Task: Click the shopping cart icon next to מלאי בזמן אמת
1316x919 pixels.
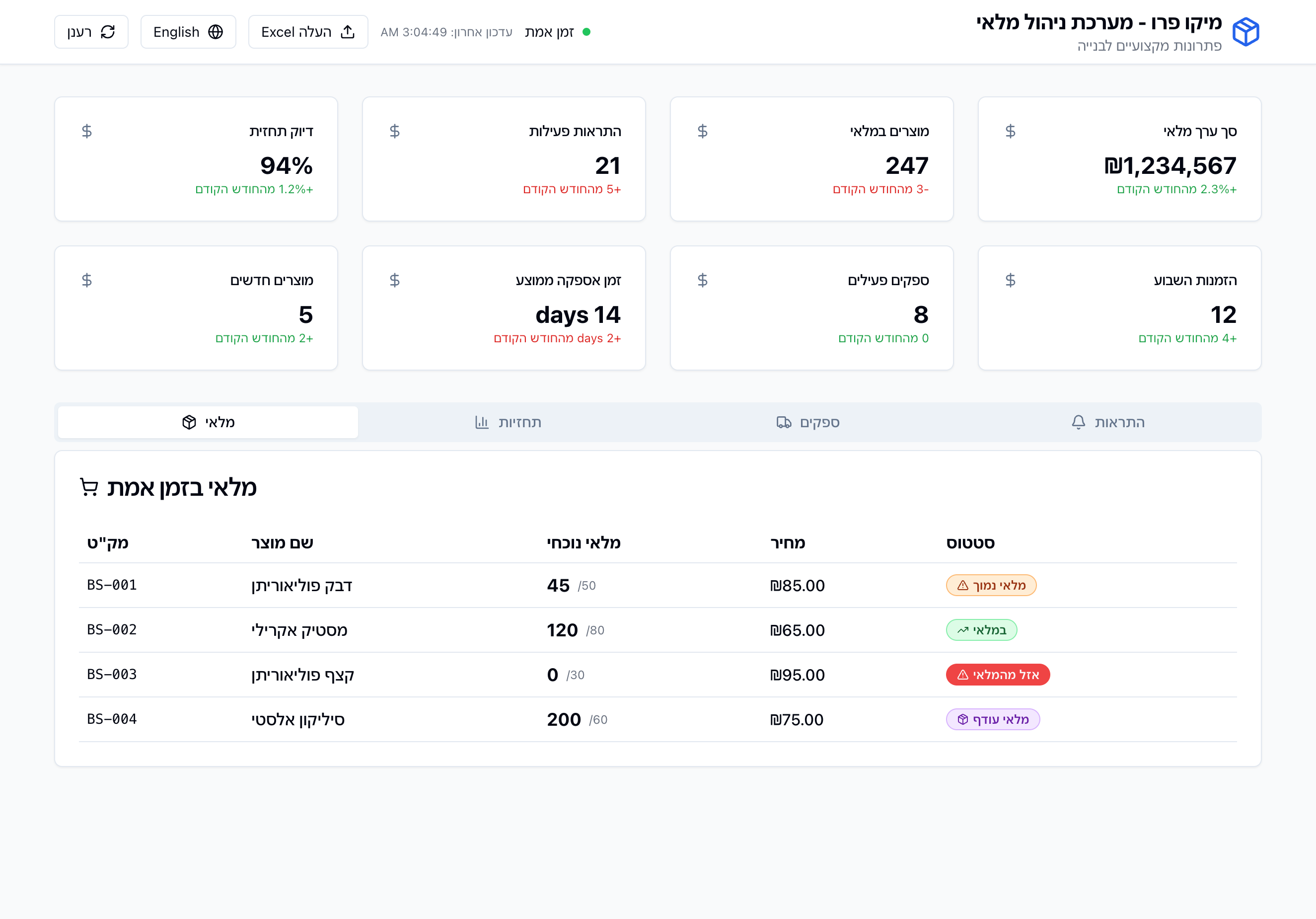Action: tap(90, 488)
